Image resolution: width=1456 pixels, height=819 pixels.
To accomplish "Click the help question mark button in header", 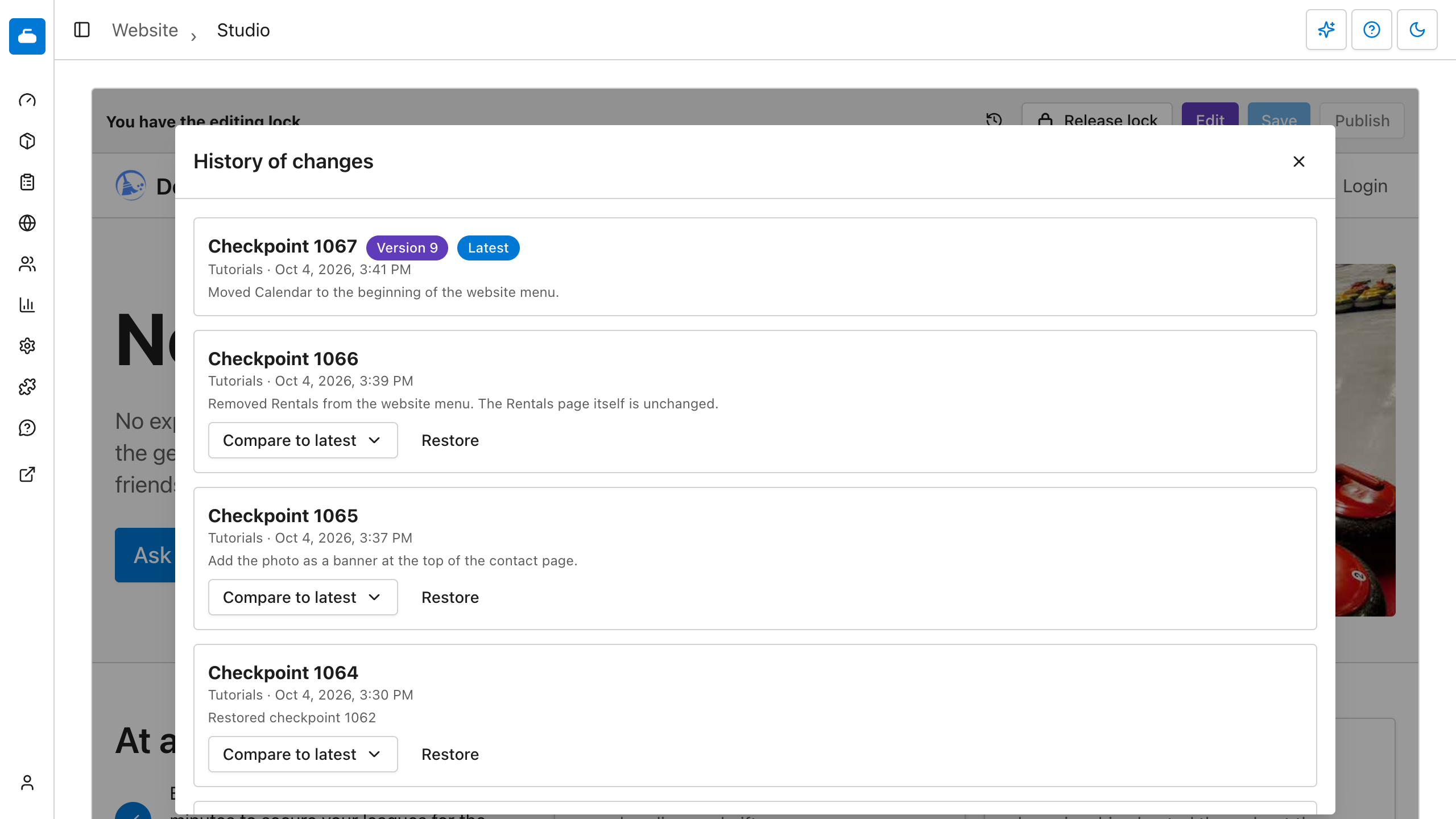I will [1372, 30].
